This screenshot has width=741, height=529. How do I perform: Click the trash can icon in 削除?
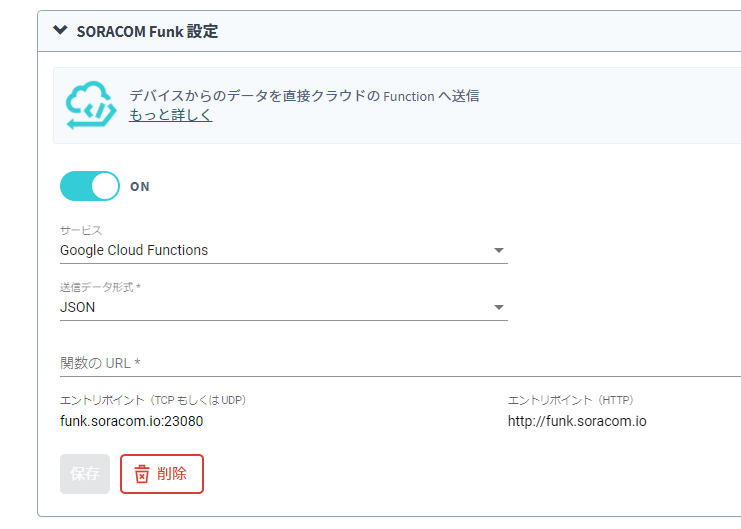click(x=142, y=474)
